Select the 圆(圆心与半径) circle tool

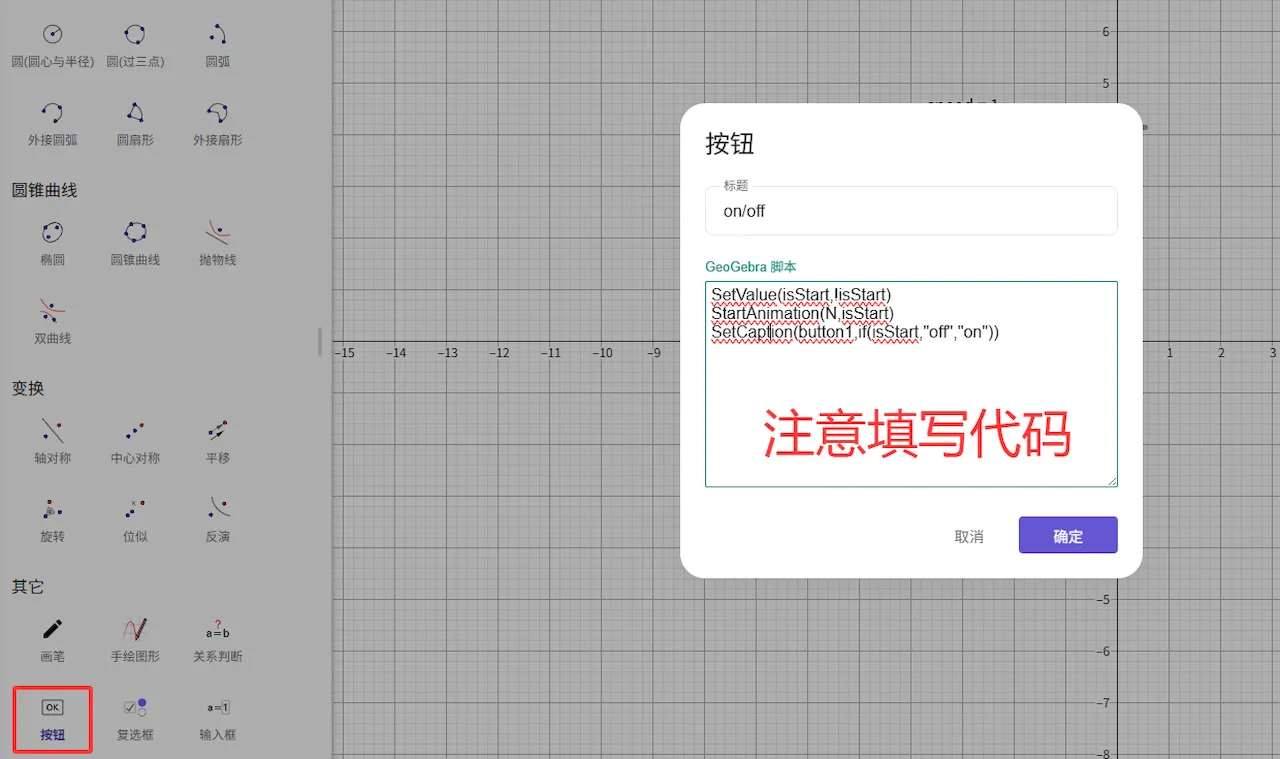(x=52, y=45)
